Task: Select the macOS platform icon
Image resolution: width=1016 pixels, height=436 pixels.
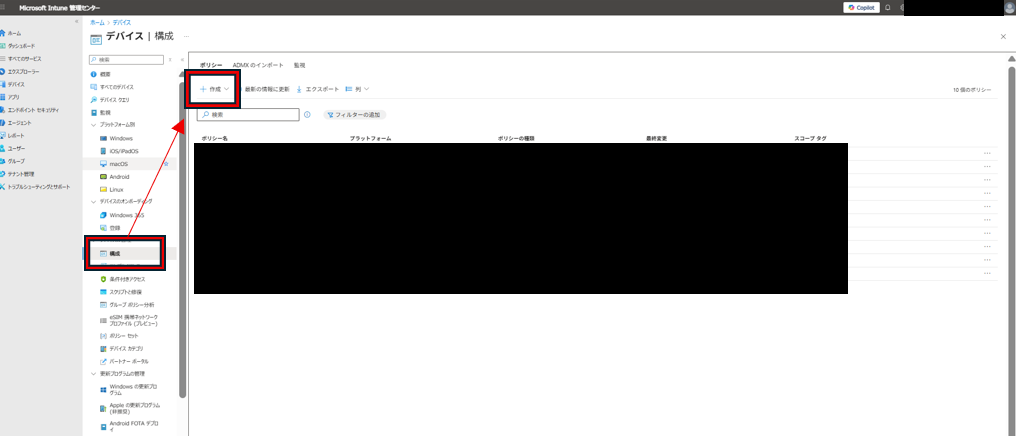Action: (103, 164)
